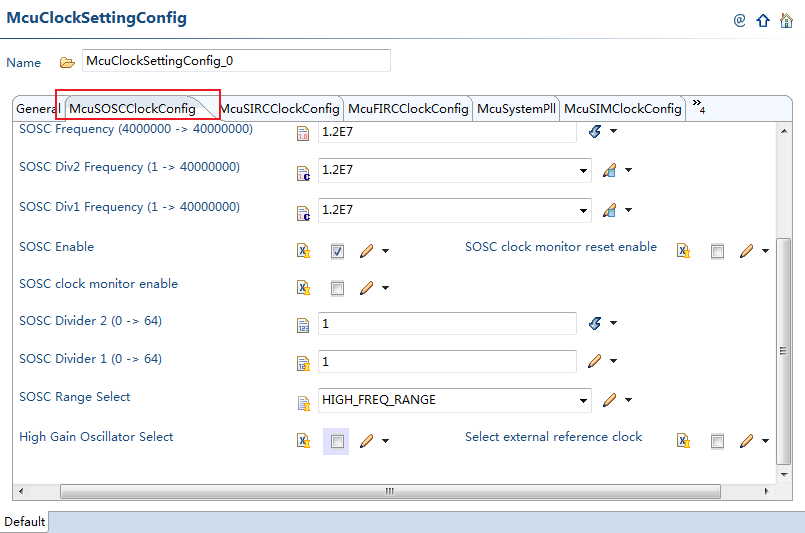Open the SOSC Range Select combo box

tap(583, 401)
